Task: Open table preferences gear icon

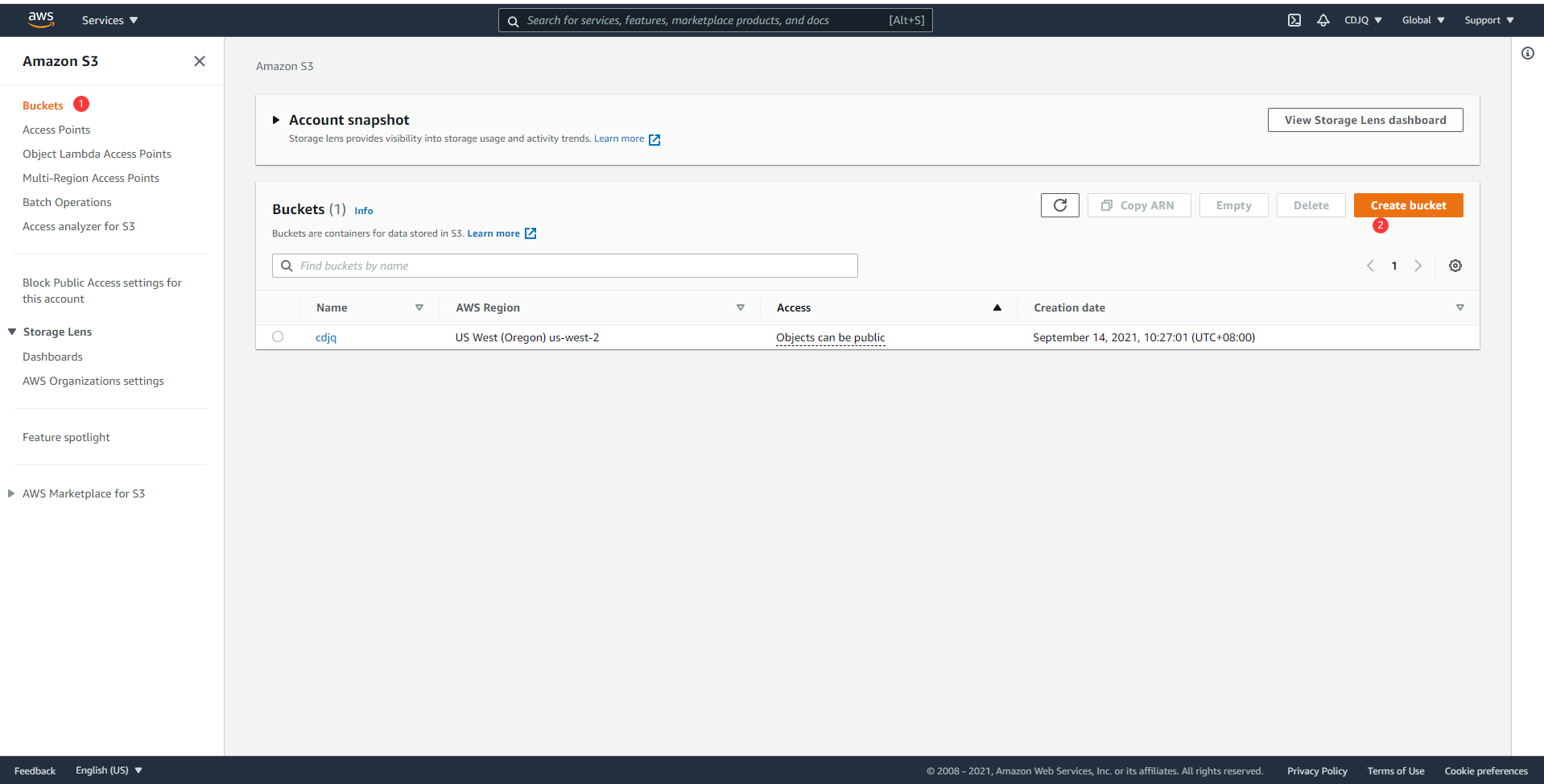Action: pos(1455,266)
